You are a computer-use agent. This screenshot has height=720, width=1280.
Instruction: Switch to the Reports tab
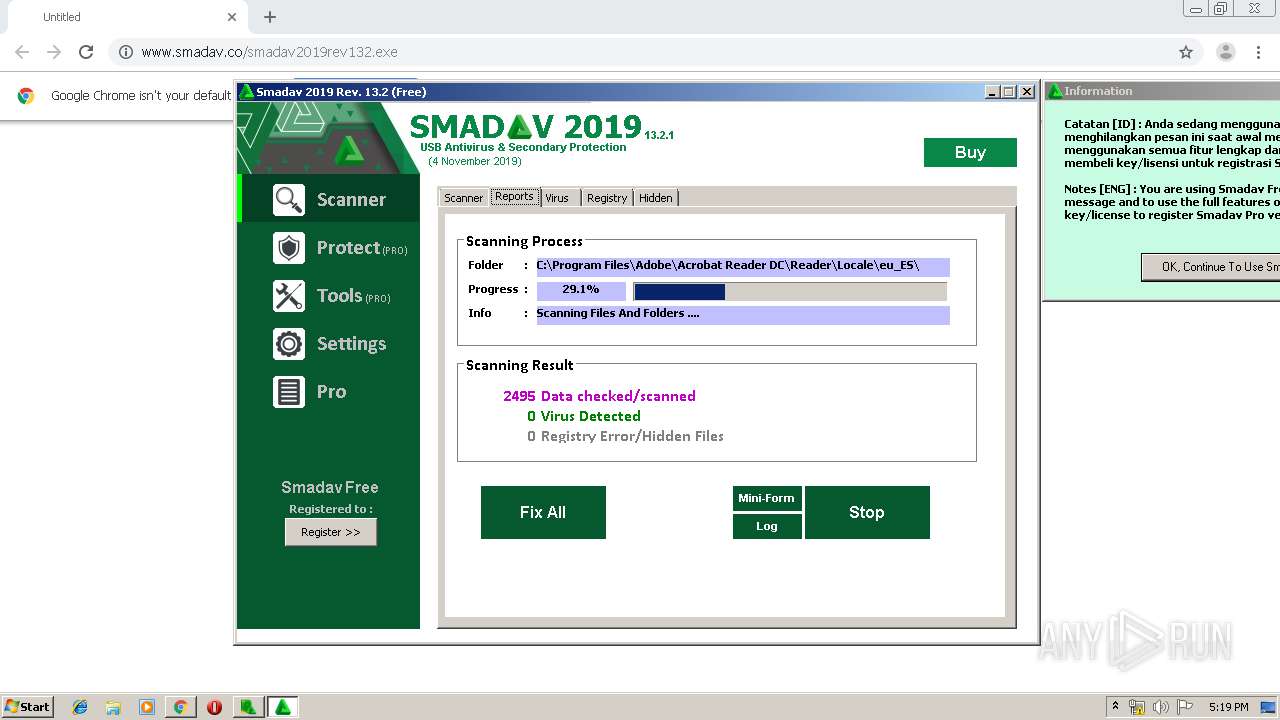point(514,197)
